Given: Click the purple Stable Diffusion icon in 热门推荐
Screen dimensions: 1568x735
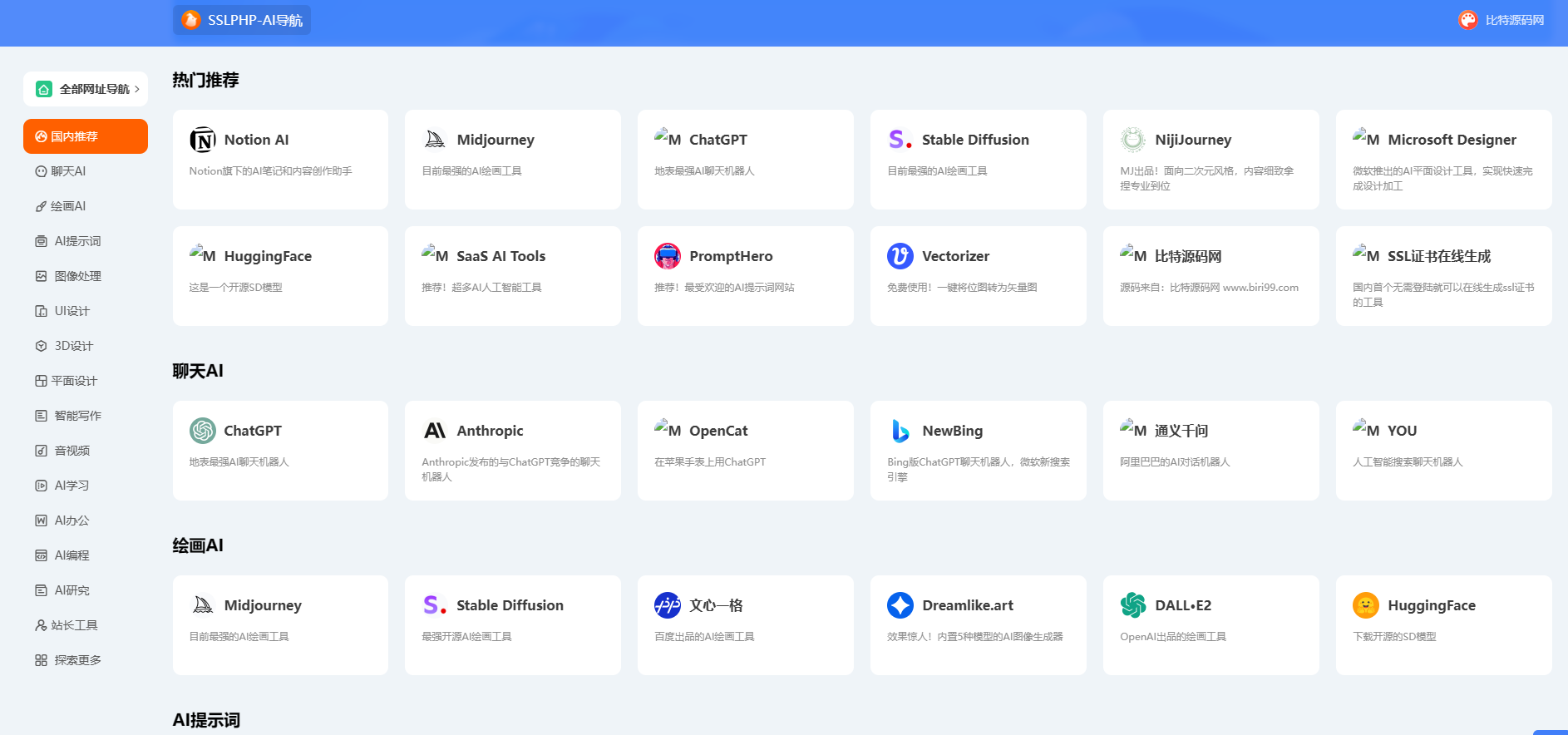Looking at the screenshot, I should click(900, 140).
